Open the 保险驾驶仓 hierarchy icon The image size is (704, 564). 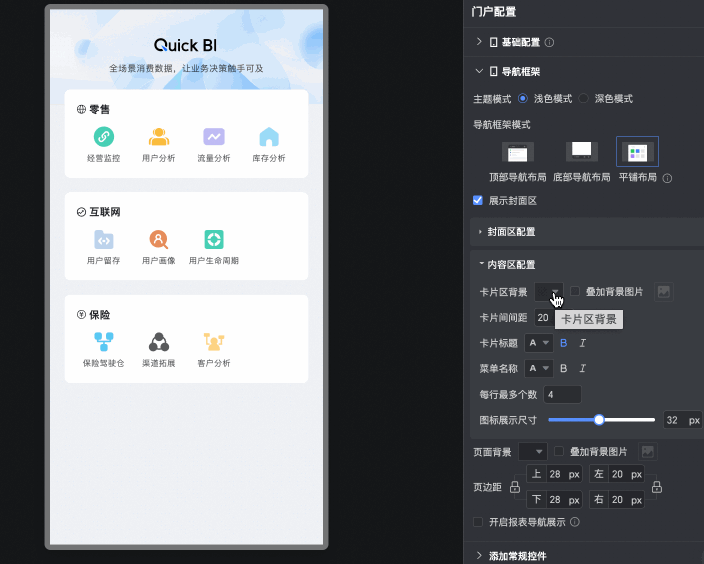(x=104, y=342)
